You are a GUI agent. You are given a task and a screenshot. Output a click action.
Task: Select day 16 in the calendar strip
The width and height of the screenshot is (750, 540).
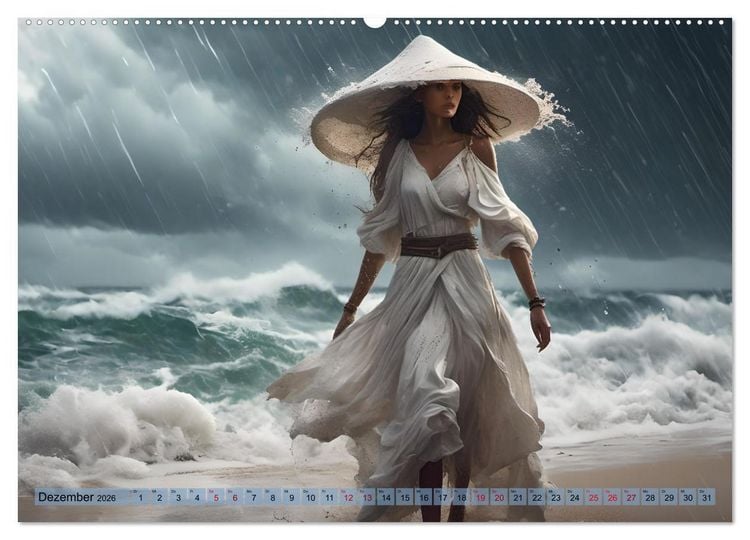point(424,496)
